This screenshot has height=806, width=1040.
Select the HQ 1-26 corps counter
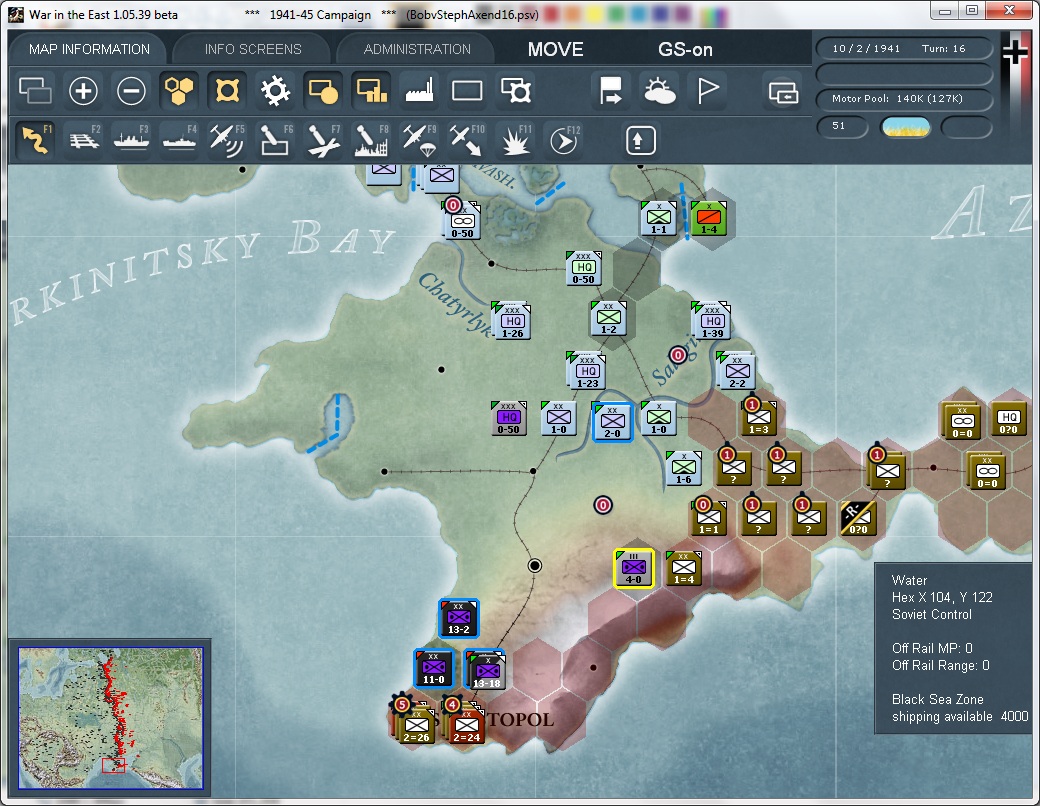pyautogui.click(x=511, y=320)
